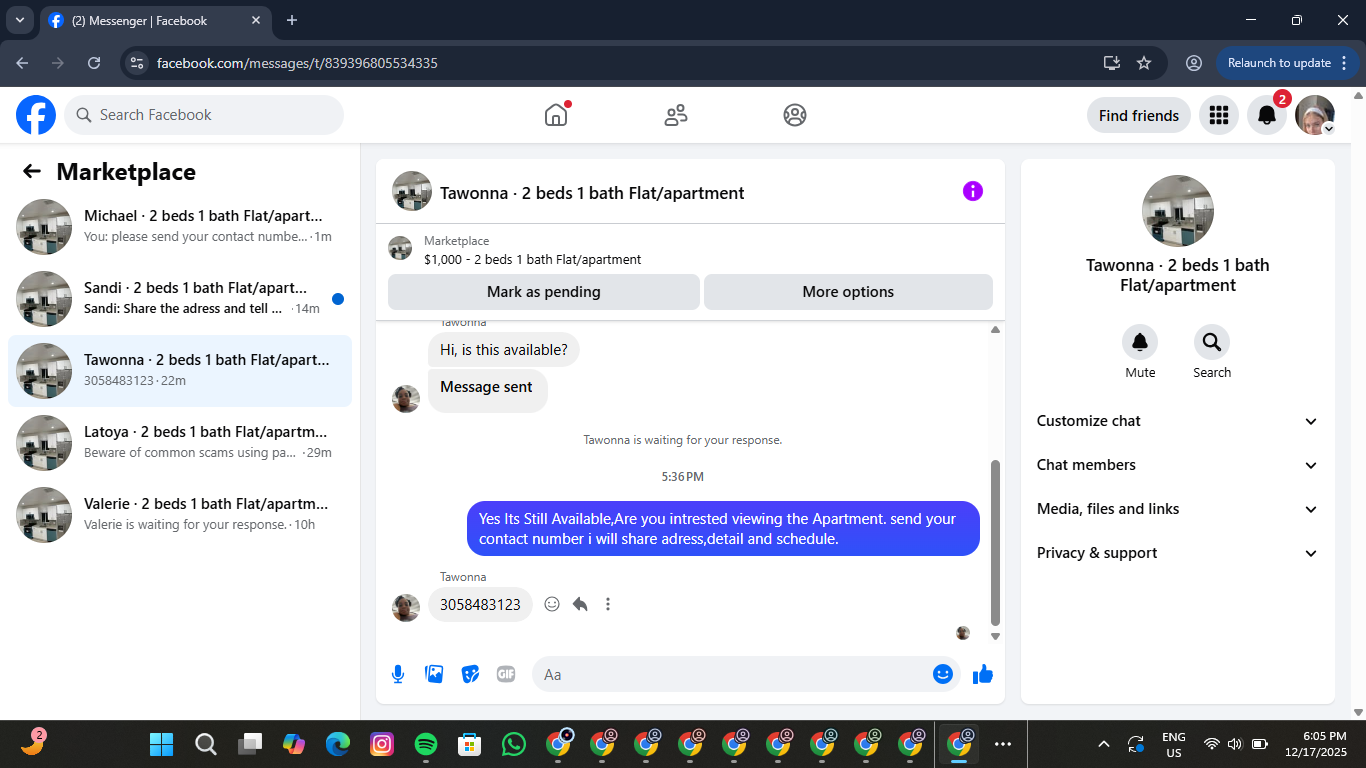
Task: Record a voice clip with microphone
Action: coord(398,674)
